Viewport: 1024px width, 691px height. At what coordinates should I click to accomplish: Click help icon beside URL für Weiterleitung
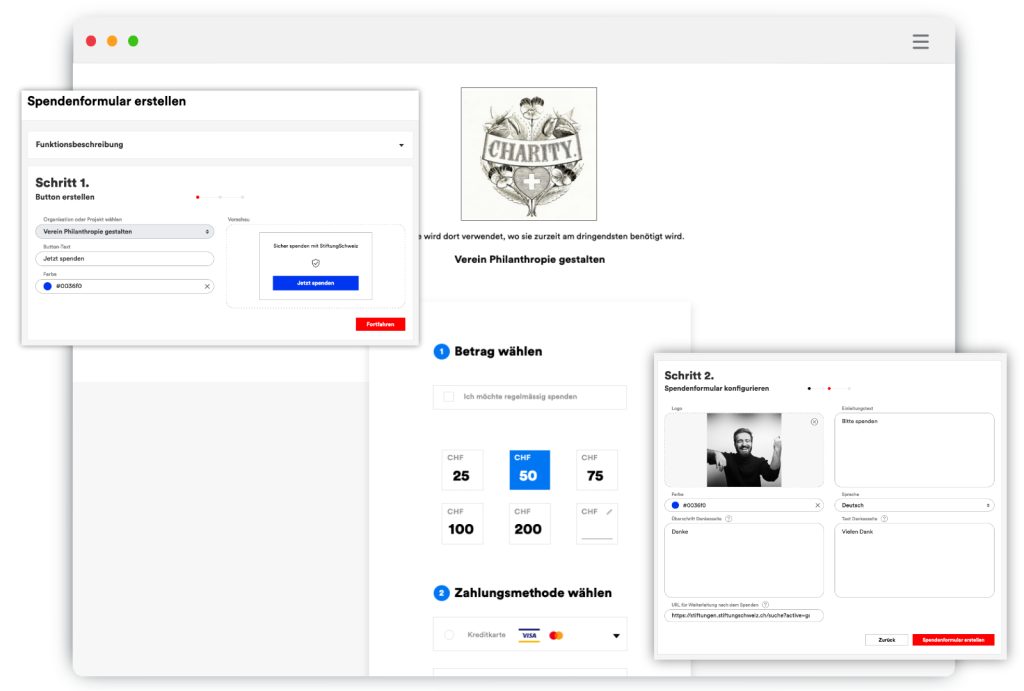tap(765, 605)
